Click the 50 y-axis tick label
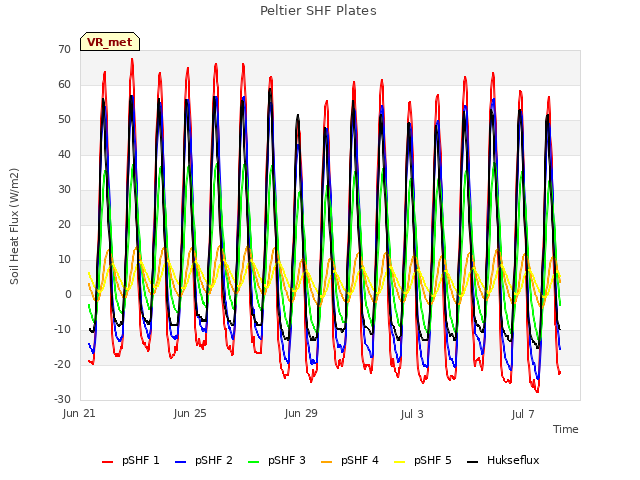This screenshot has height=480, width=640. (x=64, y=120)
